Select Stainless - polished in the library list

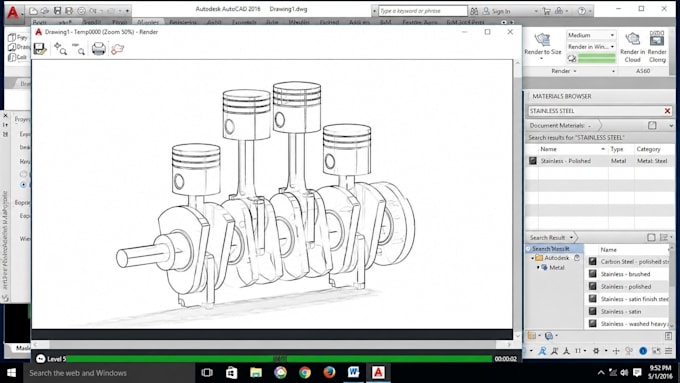[628, 287]
